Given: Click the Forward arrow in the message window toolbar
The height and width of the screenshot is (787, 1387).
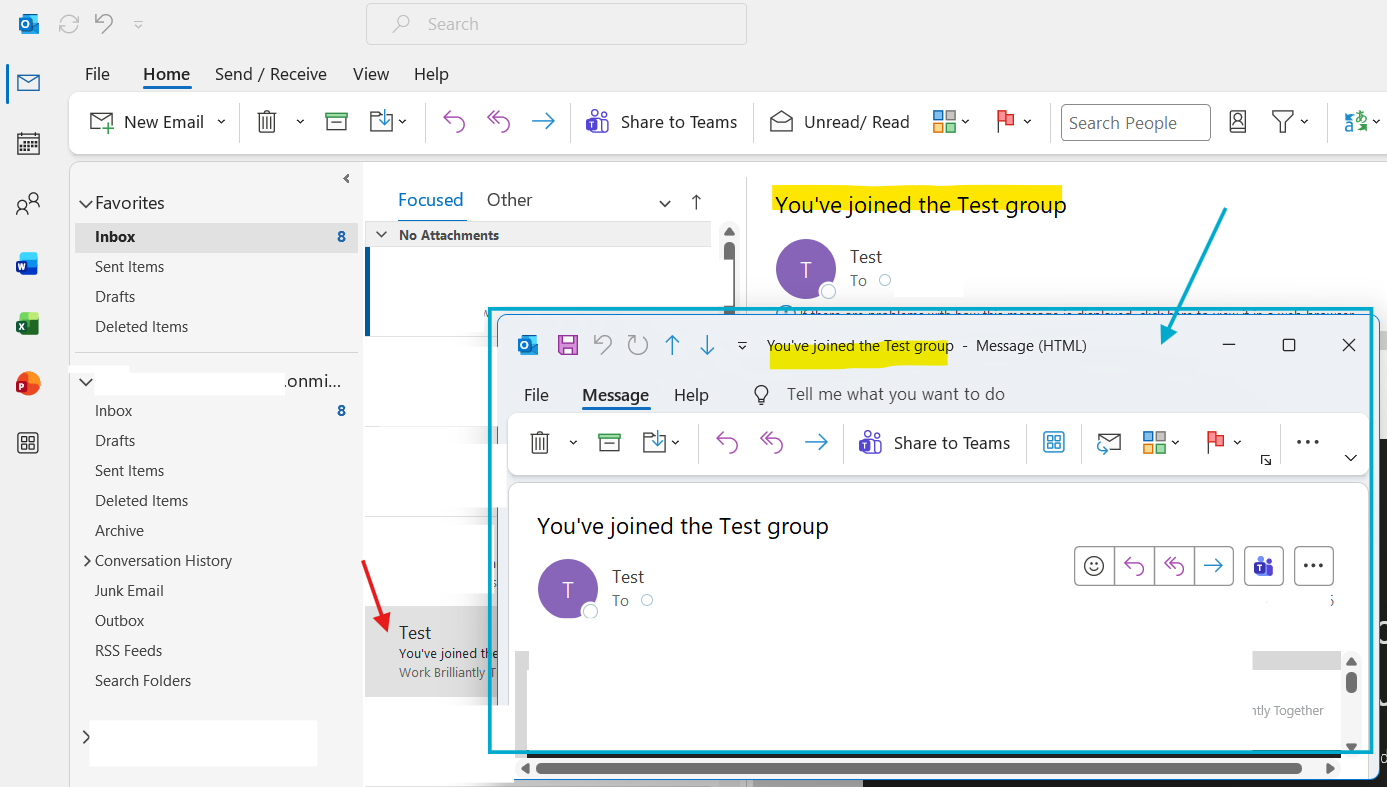Looking at the screenshot, I should coord(816,443).
